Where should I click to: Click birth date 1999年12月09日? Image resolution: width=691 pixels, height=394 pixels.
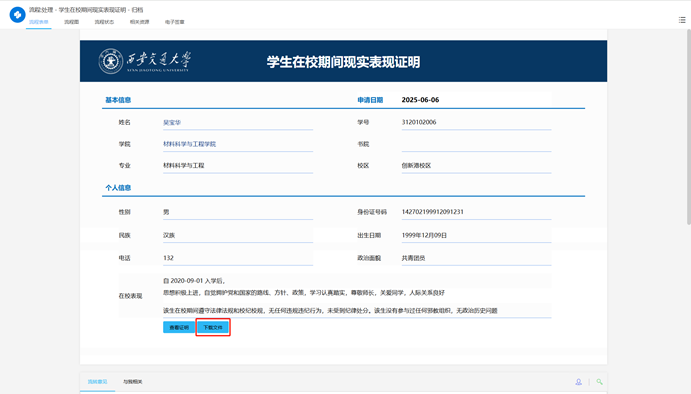tap(424, 235)
